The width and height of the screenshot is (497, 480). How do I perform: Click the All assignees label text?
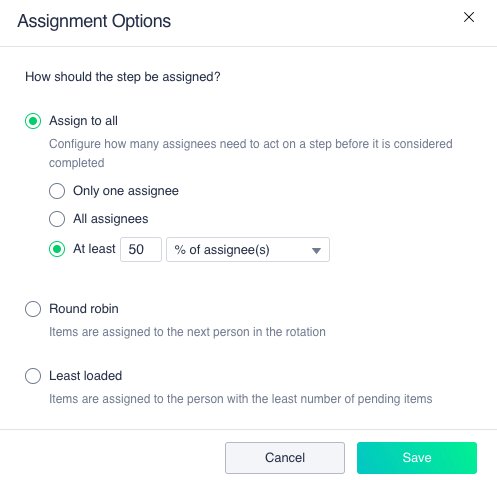[111, 219]
